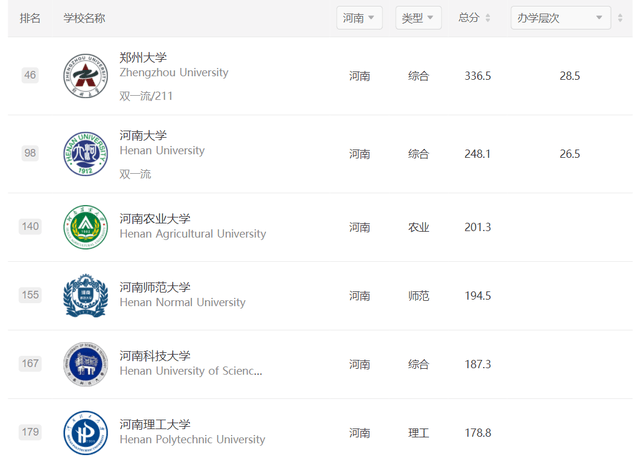Click total score 336.5
Viewport: 640px width, 461px height.
478,76
